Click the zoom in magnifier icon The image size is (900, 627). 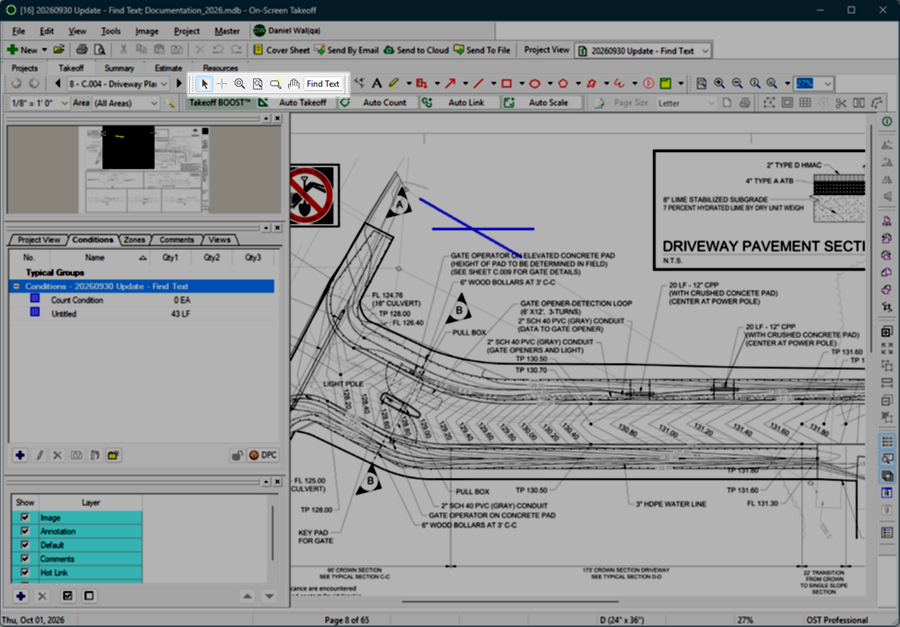719,84
